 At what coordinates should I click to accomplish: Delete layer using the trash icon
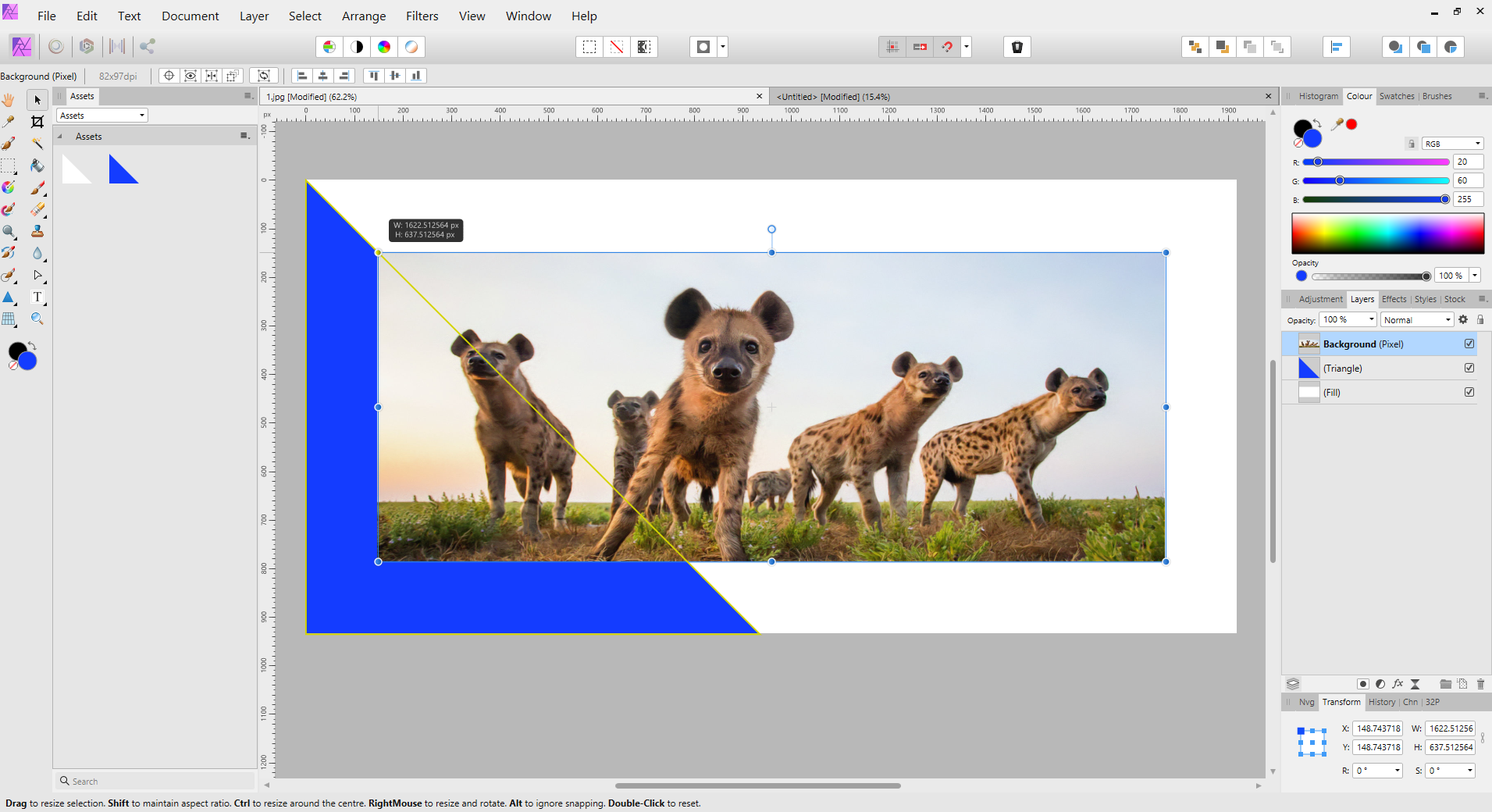[x=1480, y=684]
